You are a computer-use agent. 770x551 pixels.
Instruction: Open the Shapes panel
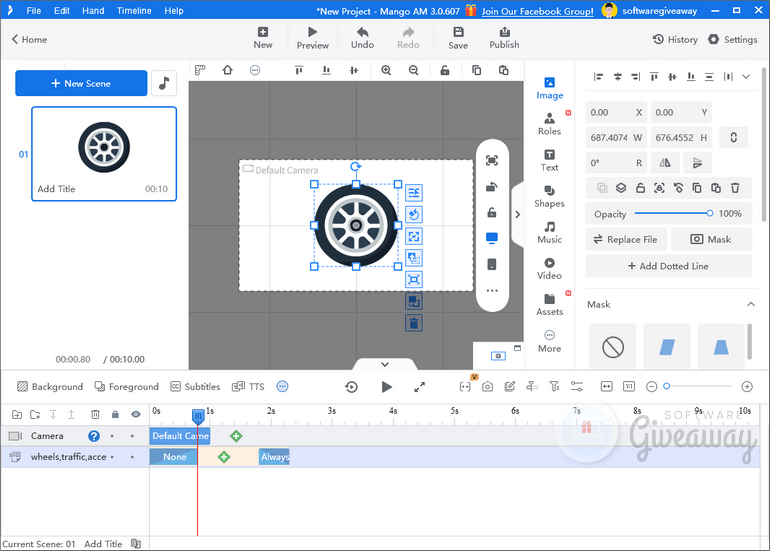pos(549,195)
